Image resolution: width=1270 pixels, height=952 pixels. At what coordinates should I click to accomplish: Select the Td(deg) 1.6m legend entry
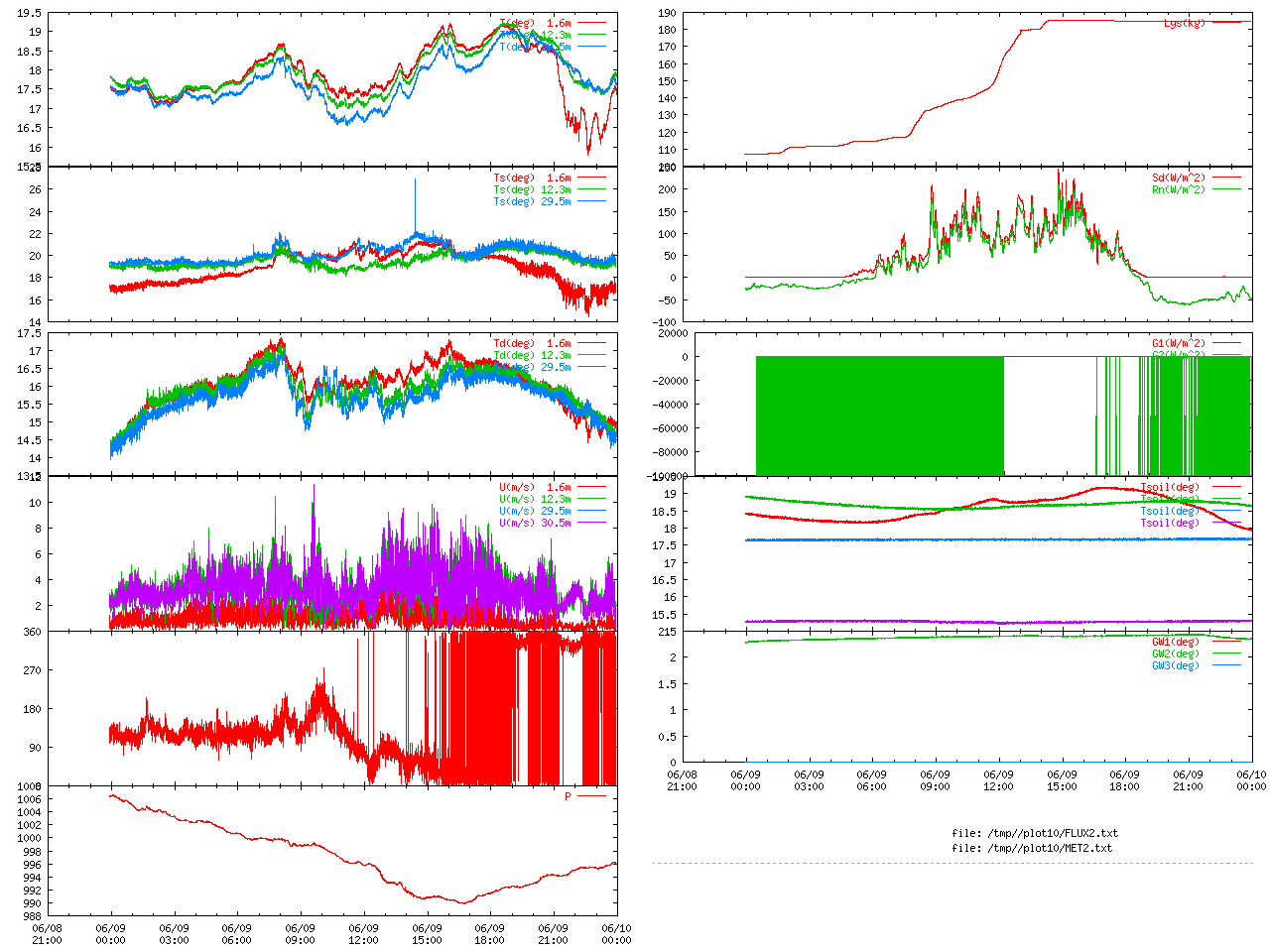click(532, 344)
